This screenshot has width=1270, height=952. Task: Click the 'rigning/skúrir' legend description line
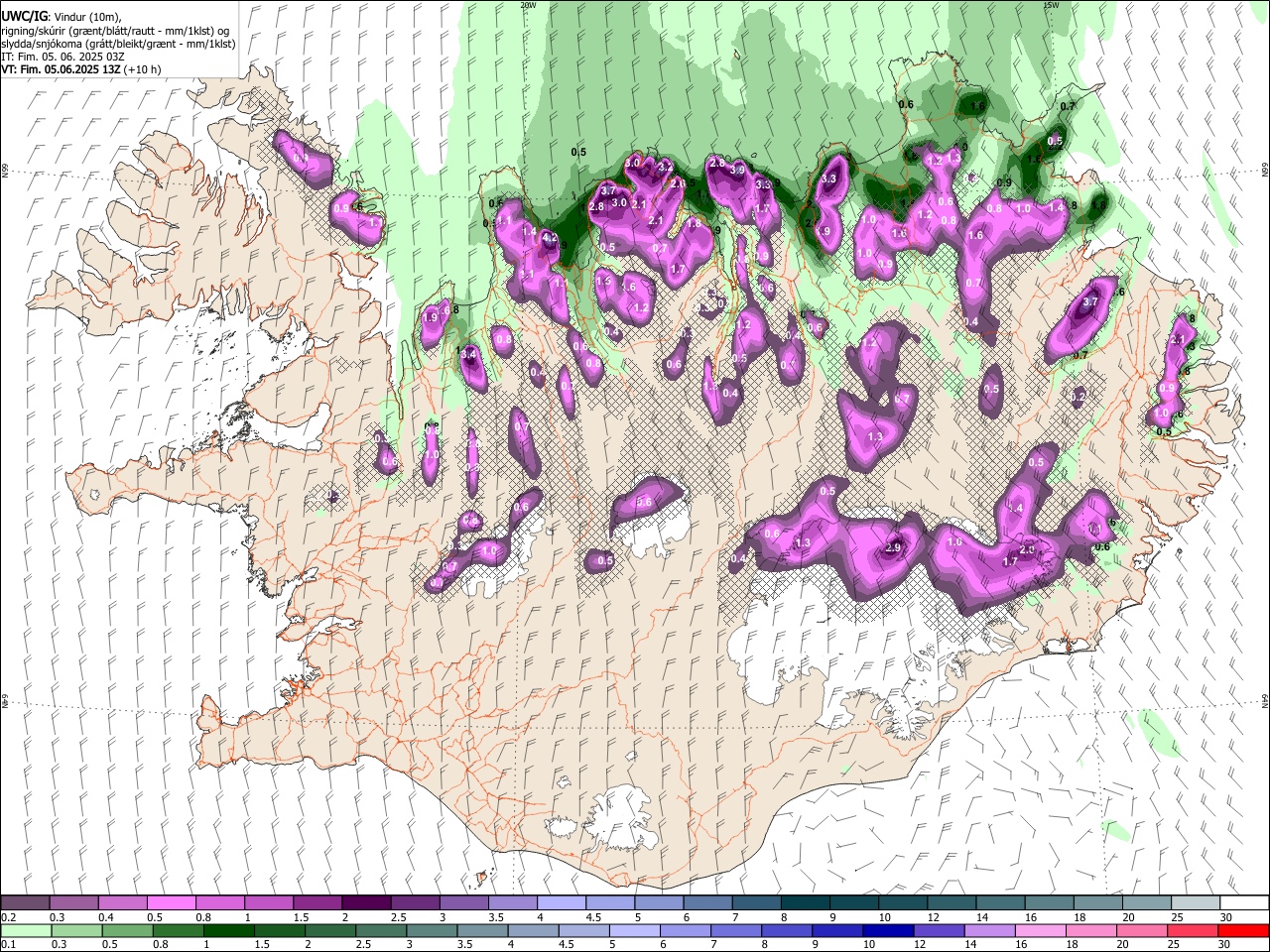coord(115,31)
